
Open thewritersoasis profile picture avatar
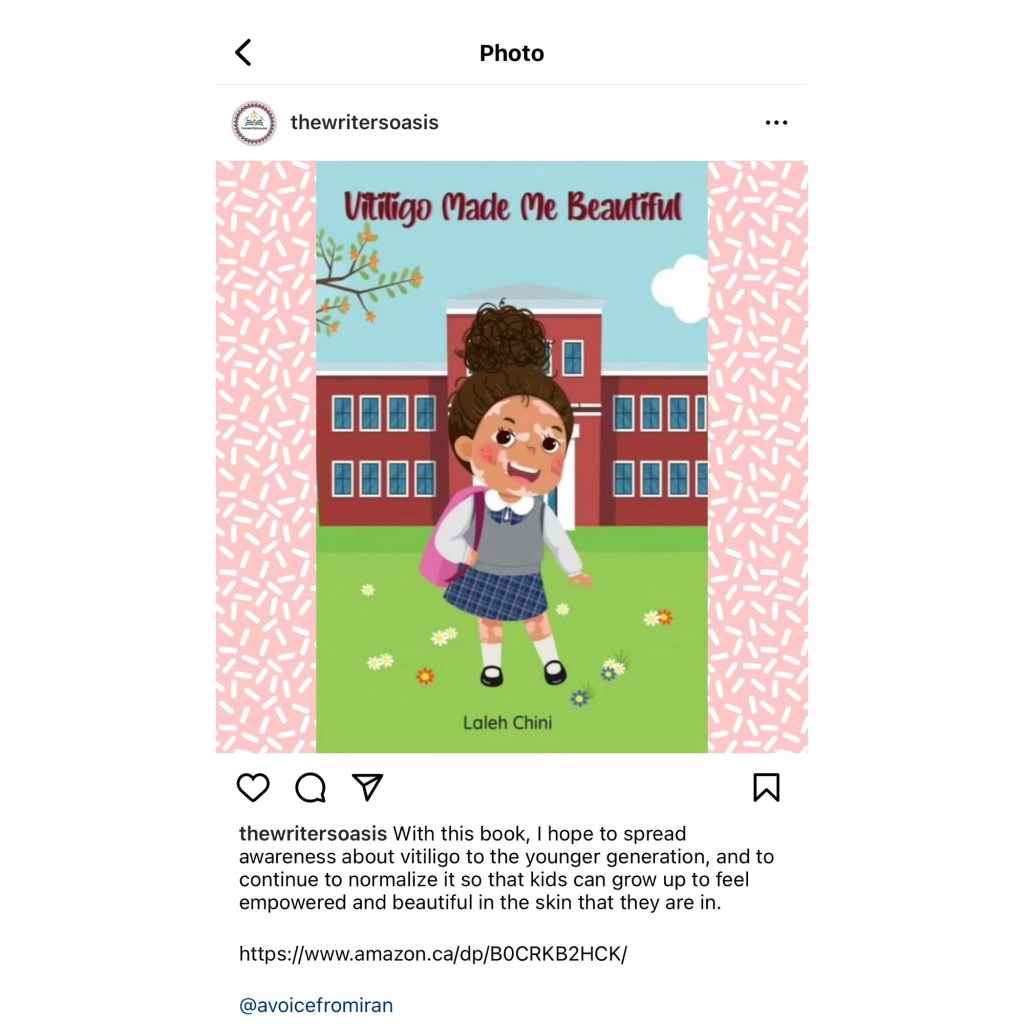click(x=254, y=123)
